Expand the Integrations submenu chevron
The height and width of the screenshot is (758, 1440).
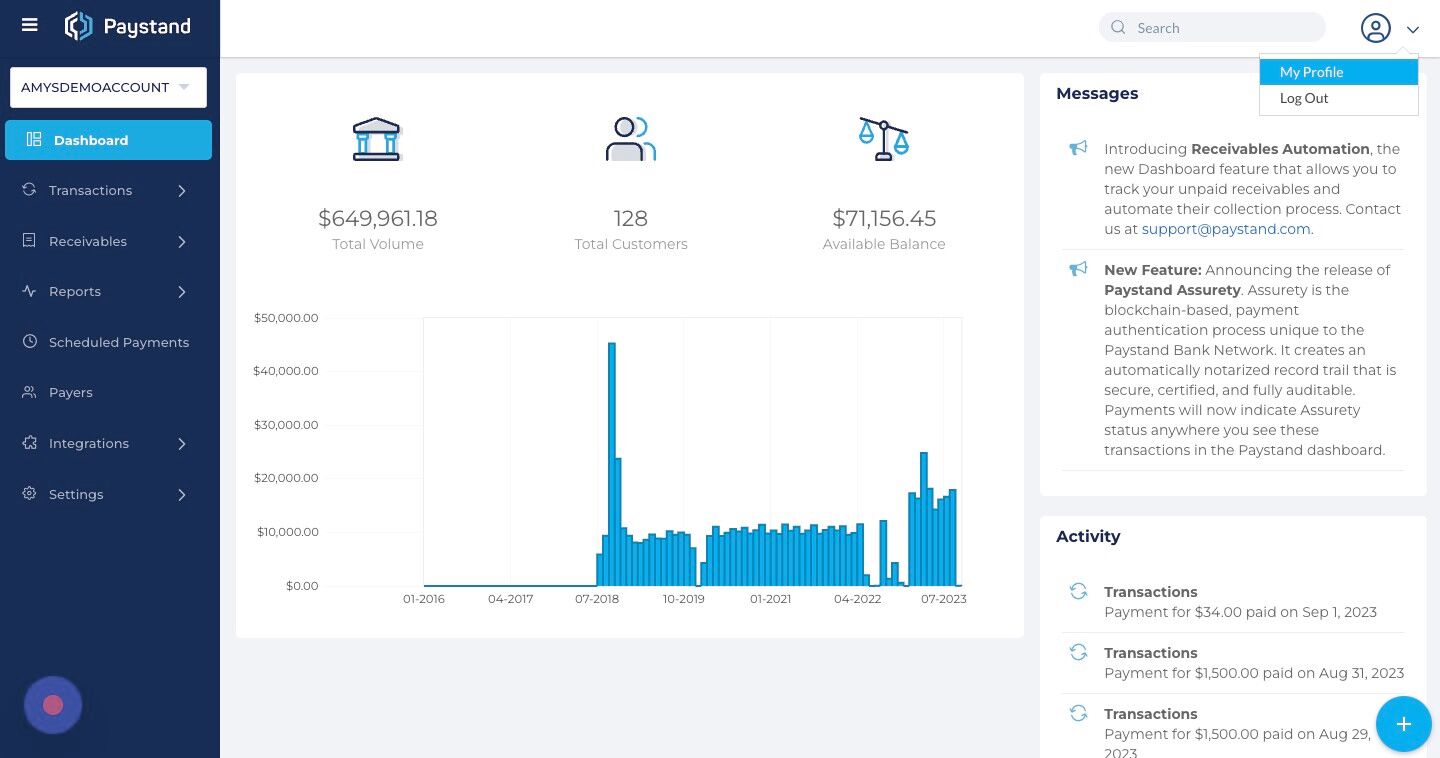(182, 443)
